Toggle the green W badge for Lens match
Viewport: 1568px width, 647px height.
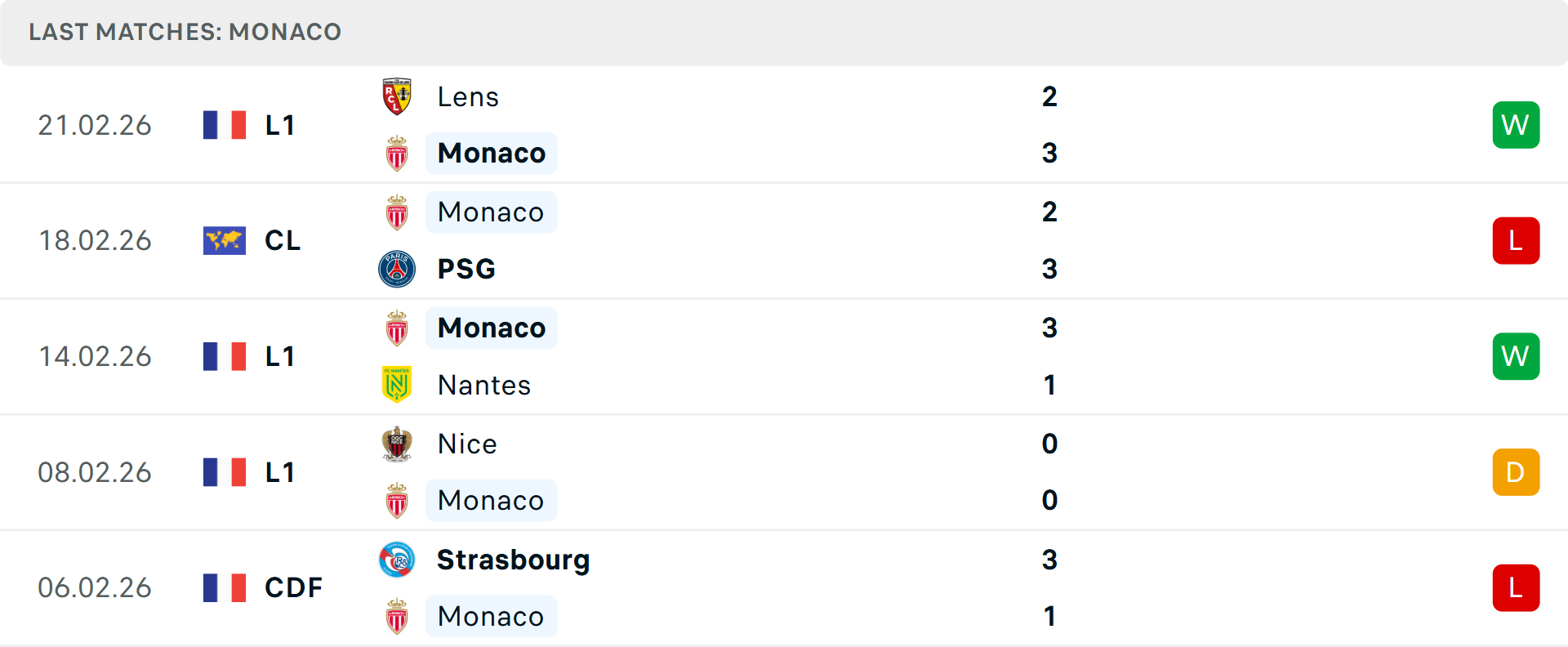(x=1517, y=124)
